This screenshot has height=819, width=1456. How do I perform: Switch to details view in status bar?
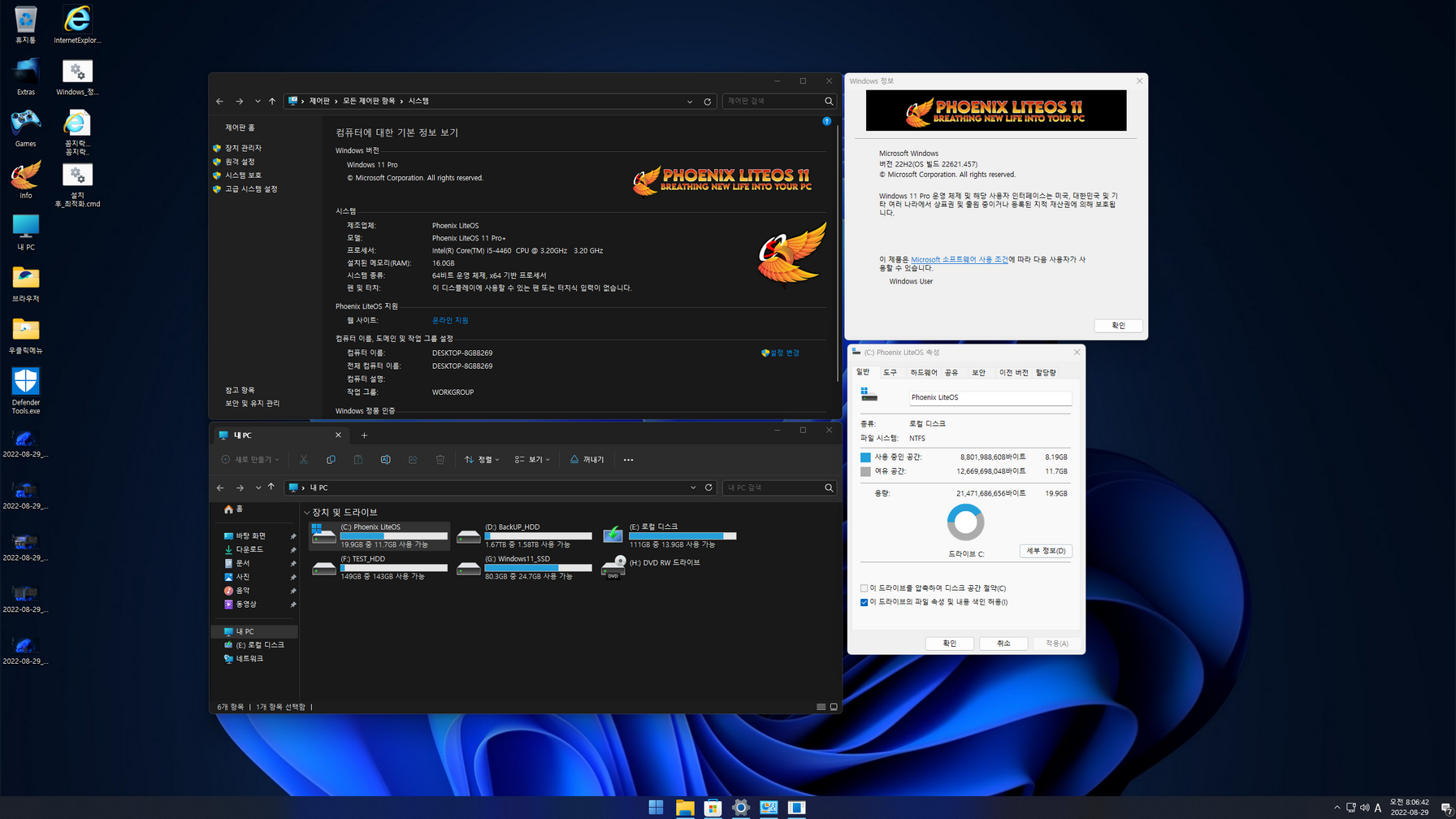pyautogui.click(x=821, y=707)
